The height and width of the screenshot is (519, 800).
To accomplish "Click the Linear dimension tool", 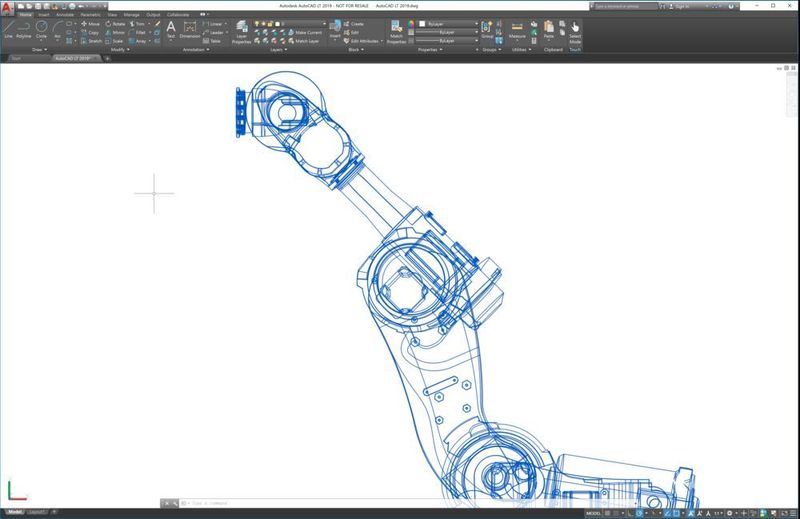I will click(213, 24).
